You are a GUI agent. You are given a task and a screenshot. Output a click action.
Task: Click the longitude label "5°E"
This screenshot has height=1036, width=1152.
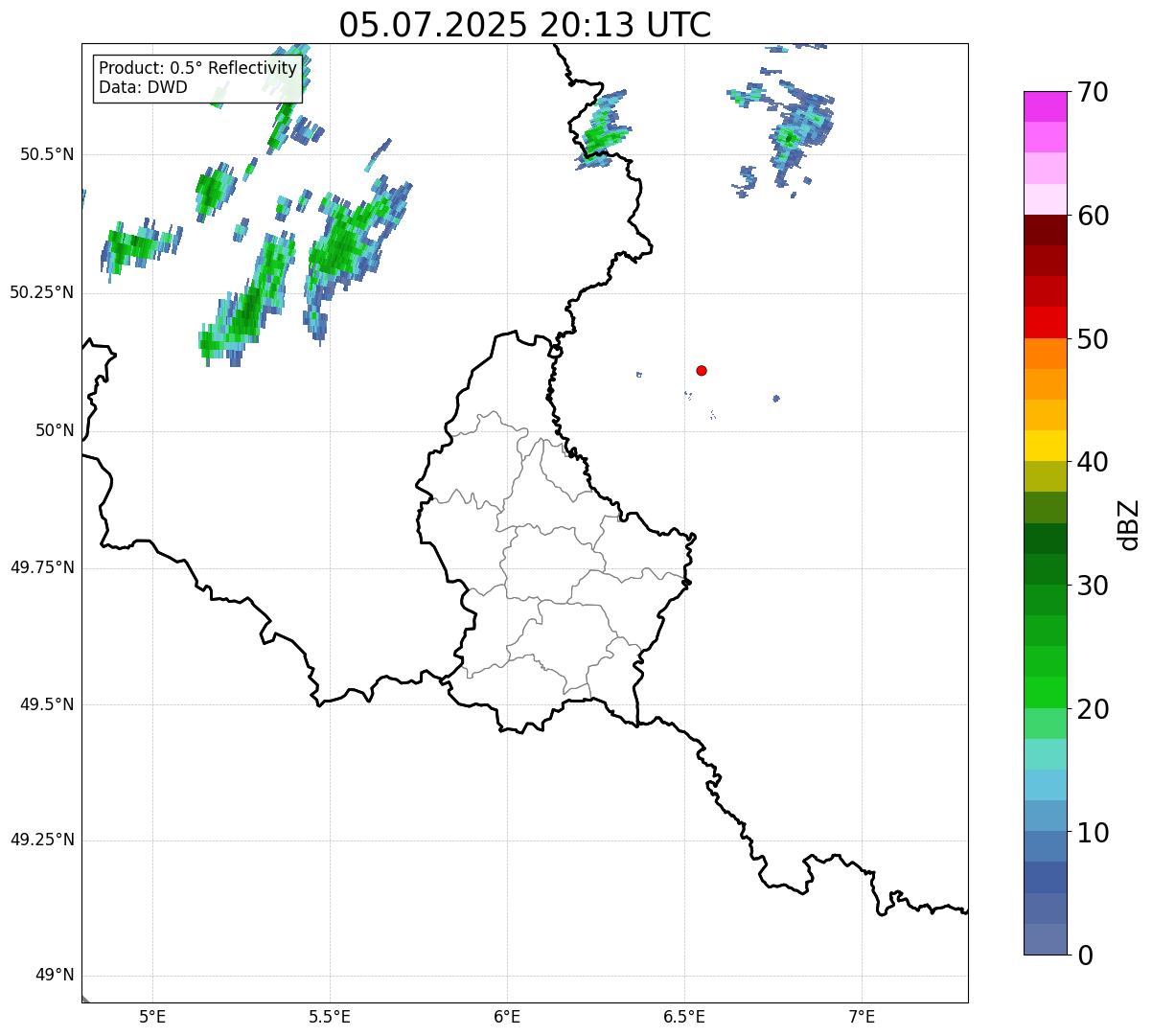pos(152,1016)
